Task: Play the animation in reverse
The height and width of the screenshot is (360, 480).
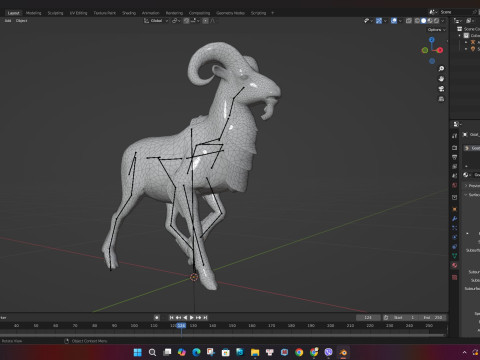Action: [x=185, y=317]
